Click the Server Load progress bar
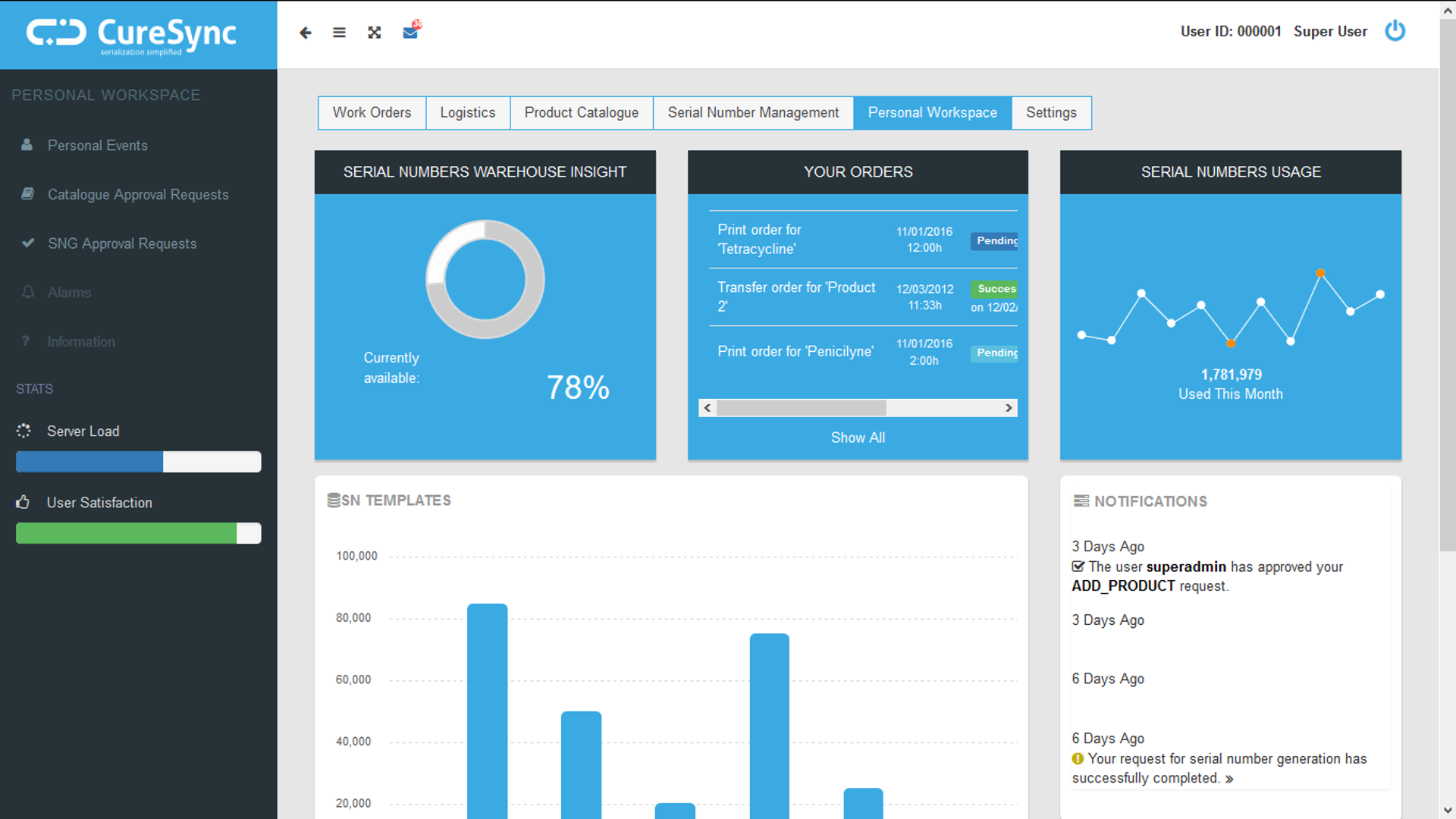 (x=138, y=462)
